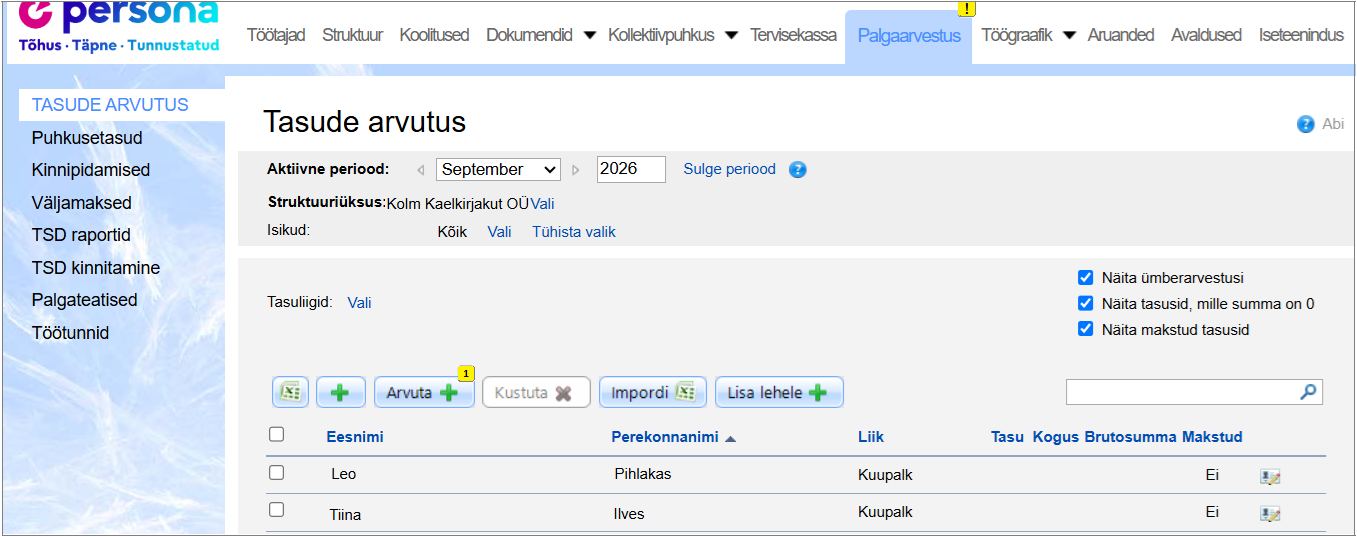Click Vali link for Tasuliigid
Viewport: 1357px width, 537px height.
tap(359, 302)
